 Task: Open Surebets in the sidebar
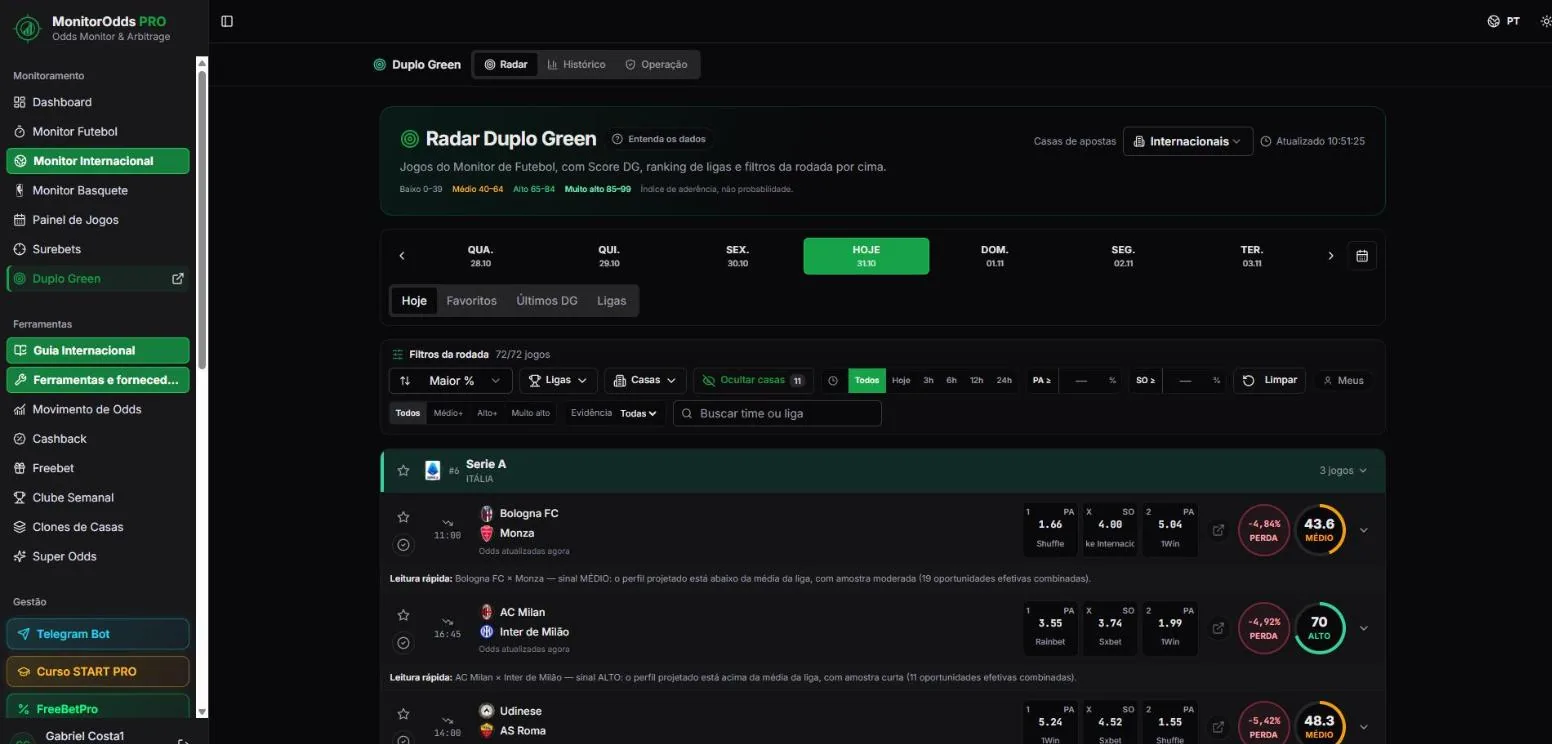[98, 249]
